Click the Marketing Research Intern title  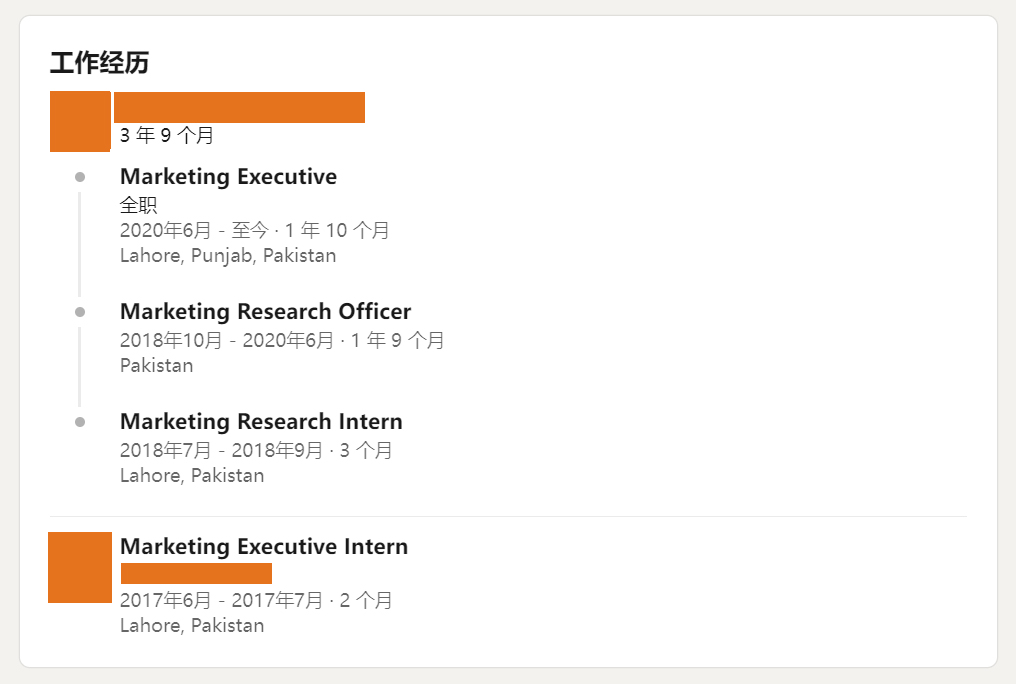coord(261,421)
